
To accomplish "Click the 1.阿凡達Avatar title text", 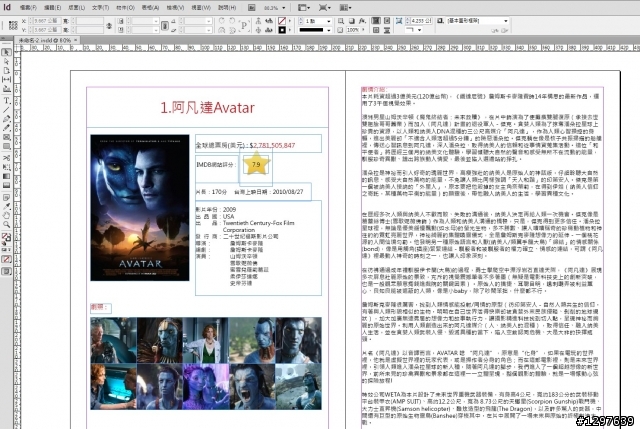I will 207,108.
